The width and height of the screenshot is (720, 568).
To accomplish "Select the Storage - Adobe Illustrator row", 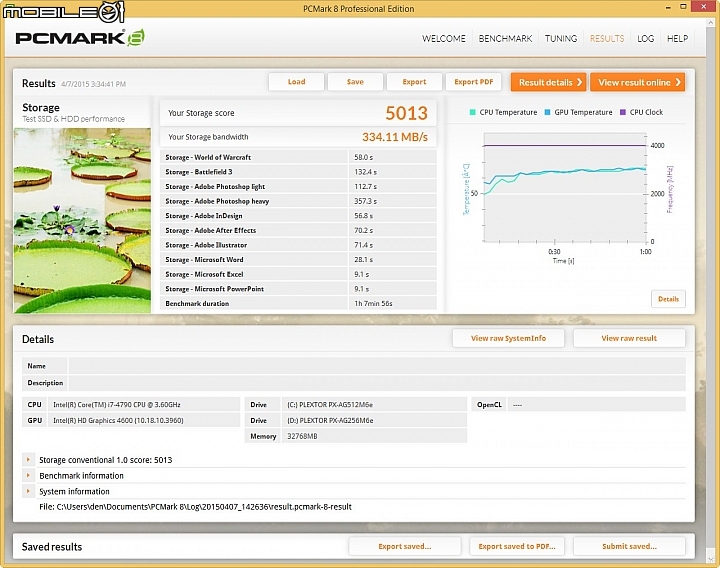I will pos(298,245).
